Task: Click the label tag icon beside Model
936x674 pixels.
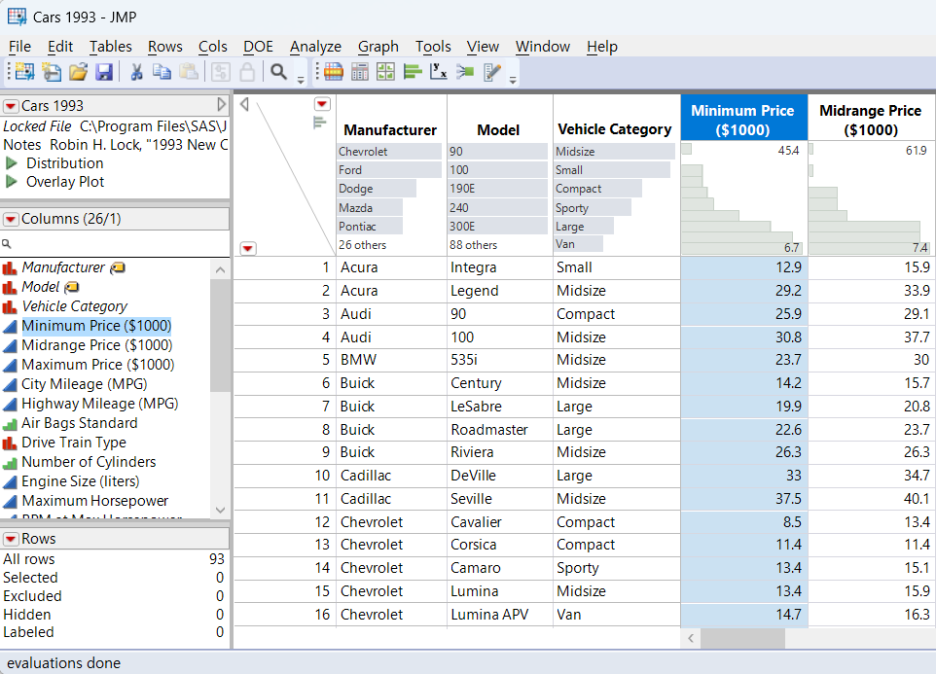Action: (x=72, y=287)
